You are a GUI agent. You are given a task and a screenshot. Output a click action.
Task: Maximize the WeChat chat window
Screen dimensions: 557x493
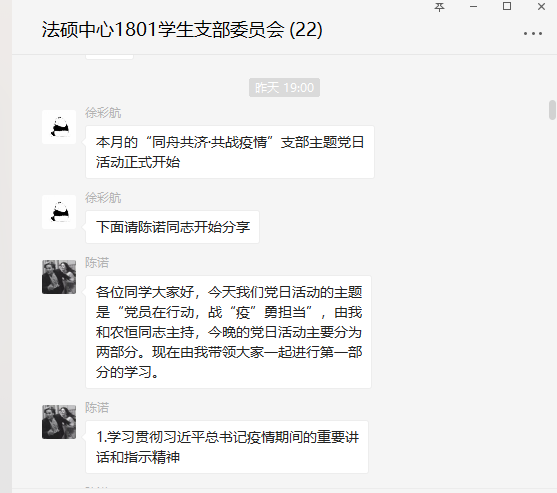pyautogui.click(x=507, y=6)
